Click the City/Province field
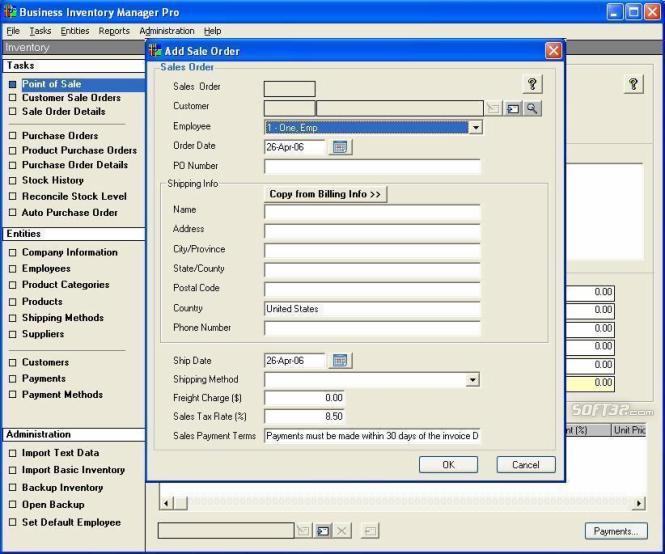Viewport: 665px width, 554px height. click(x=372, y=250)
